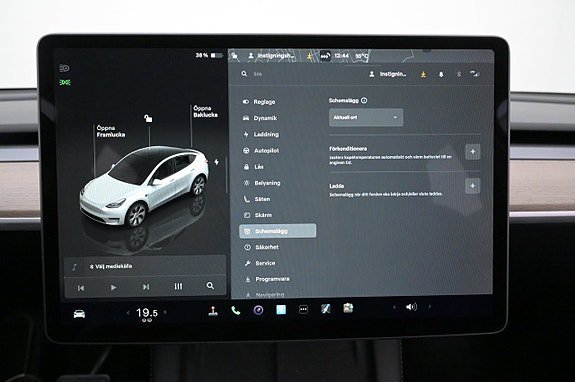
Task: Toggle the headlights indicator icon
Action: pyautogui.click(x=64, y=68)
